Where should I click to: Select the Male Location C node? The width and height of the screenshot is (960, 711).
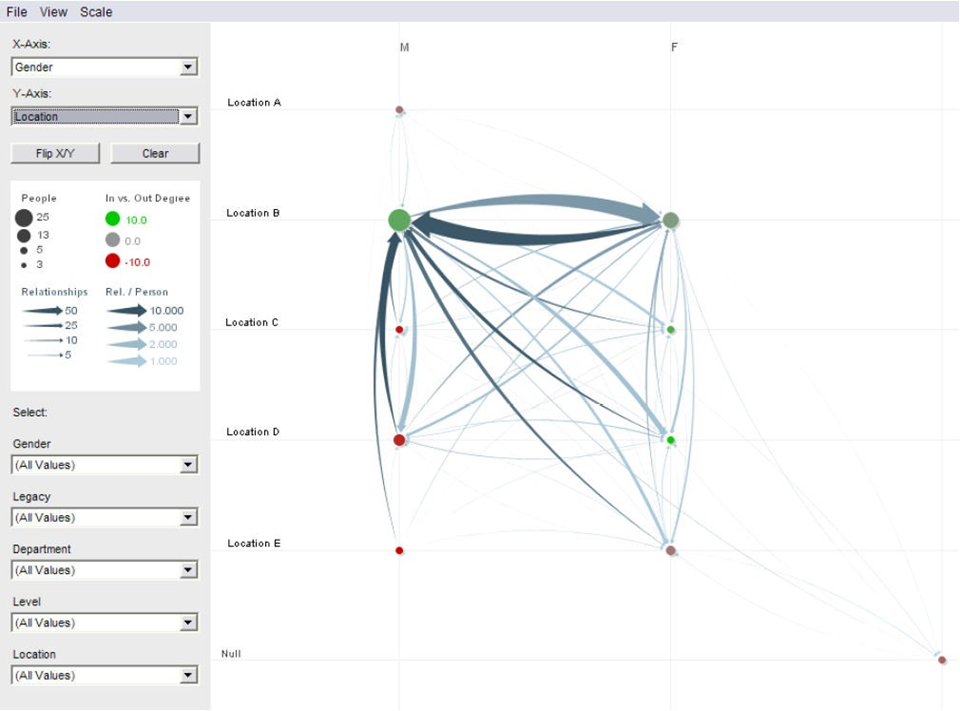click(399, 329)
